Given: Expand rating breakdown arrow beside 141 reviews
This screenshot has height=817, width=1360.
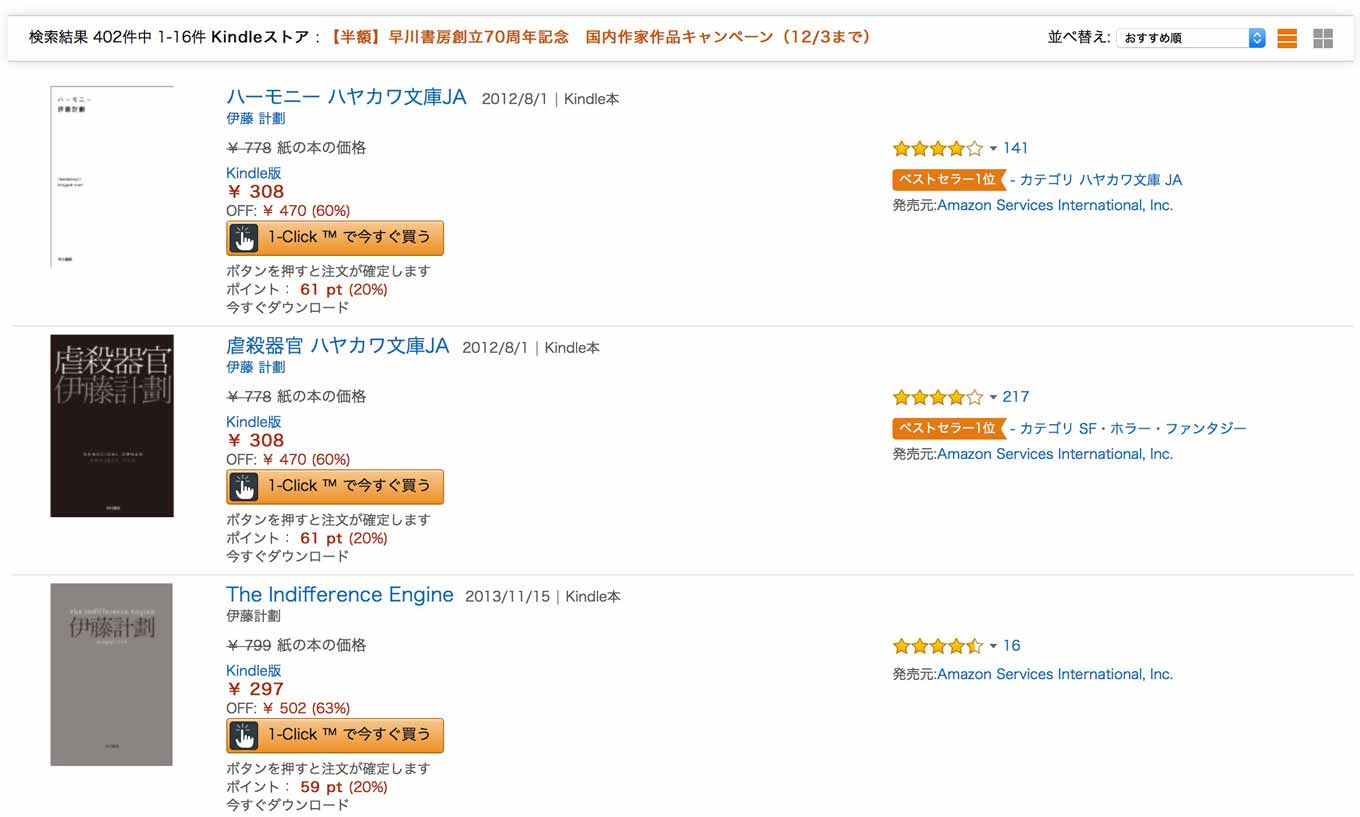Looking at the screenshot, I should coord(993,149).
